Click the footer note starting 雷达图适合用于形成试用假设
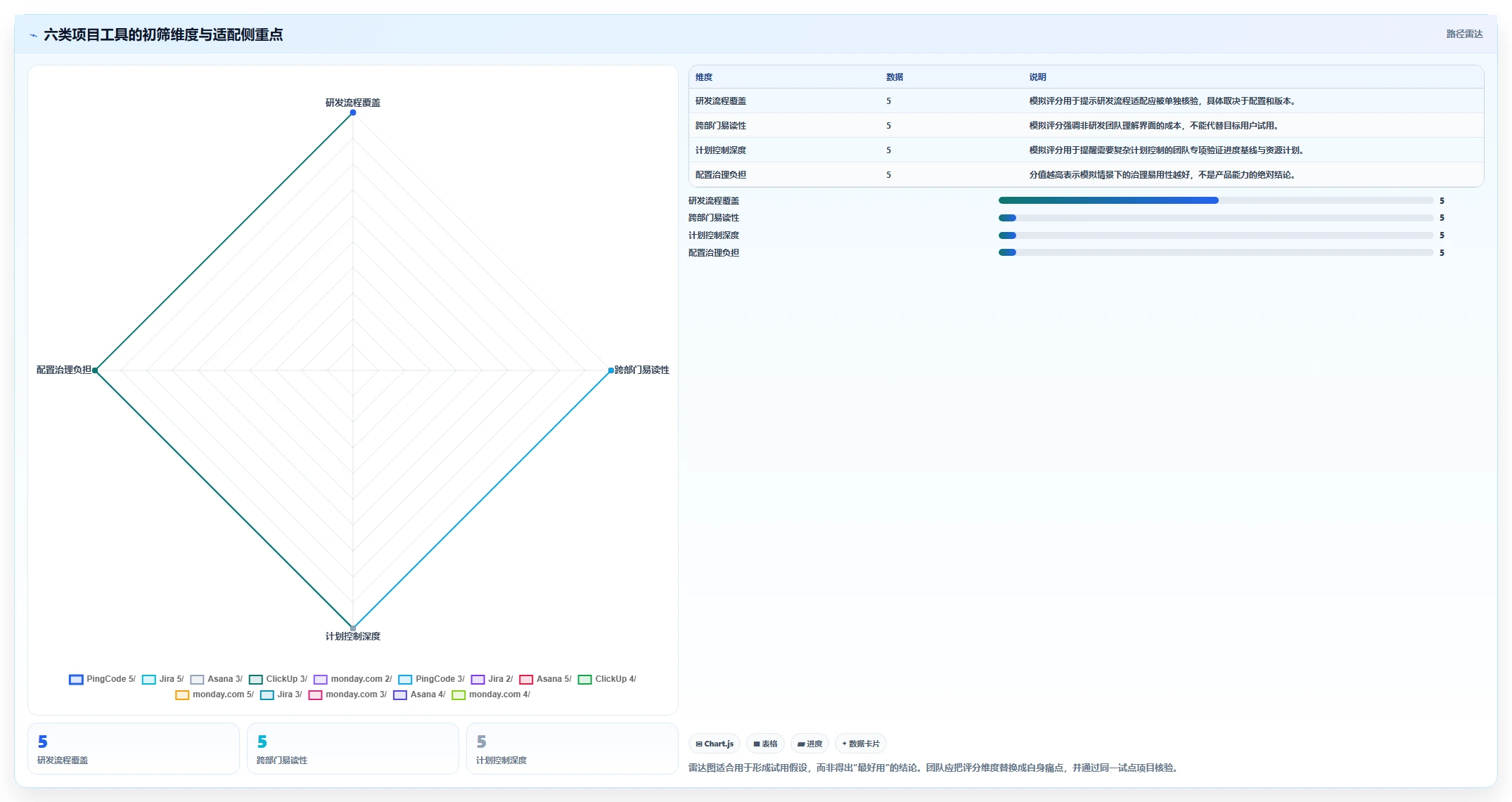This screenshot has width=1512, height=802. [x=935, y=768]
